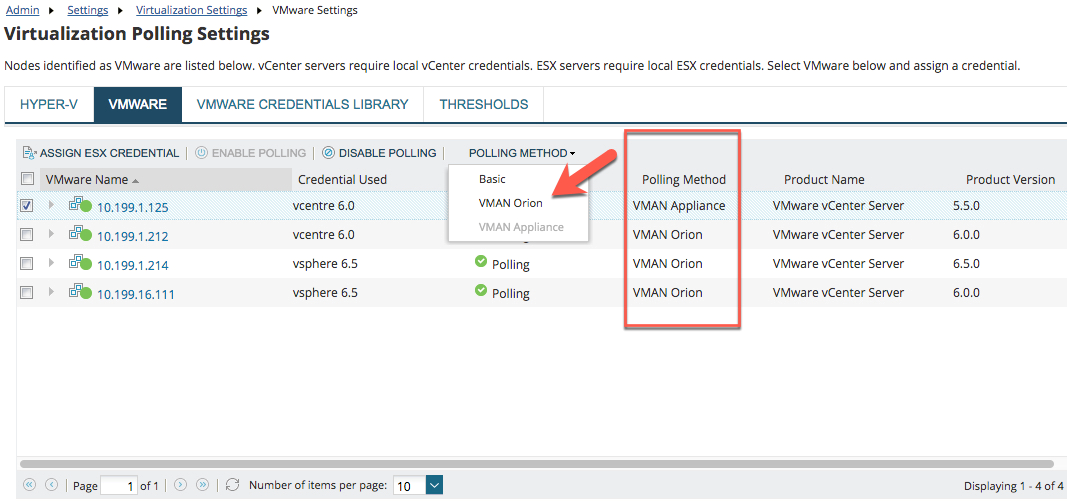Viewport: 1067px width, 503px height.
Task: Open the Virtualization Settings breadcrumb link
Action: pyautogui.click(x=191, y=10)
